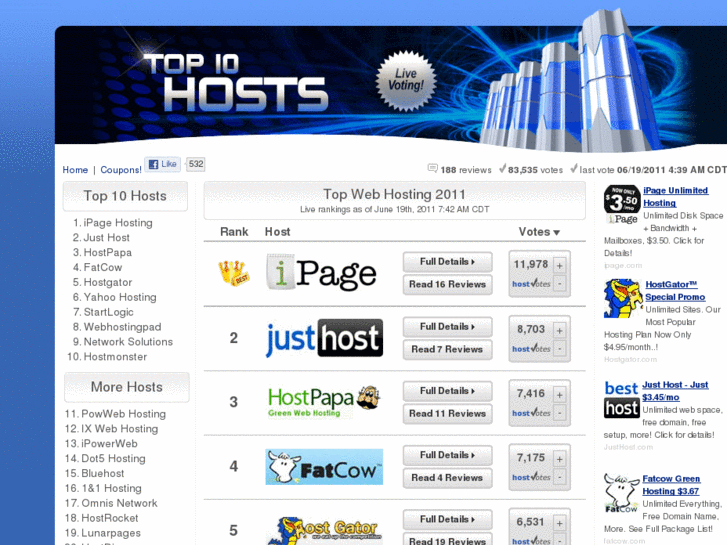Click the HostGator mascot ad thumbnail
Screen dimensions: 727x545
[624, 298]
